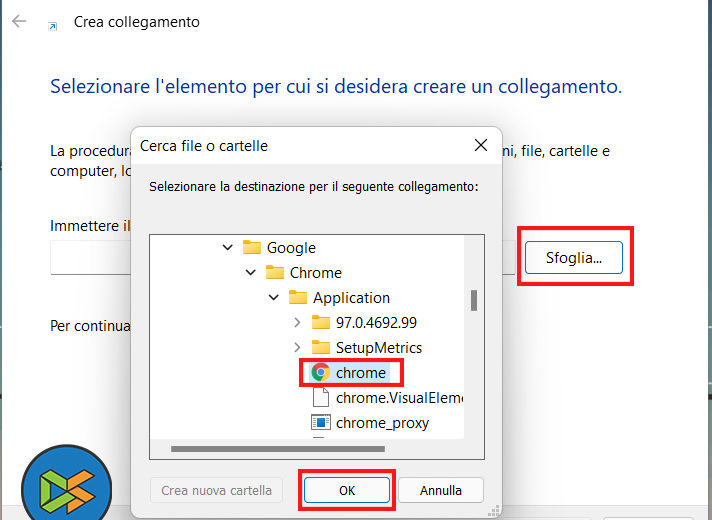Click the SetupMetrics folder icon
This screenshot has height=520, width=712.
pos(321,348)
